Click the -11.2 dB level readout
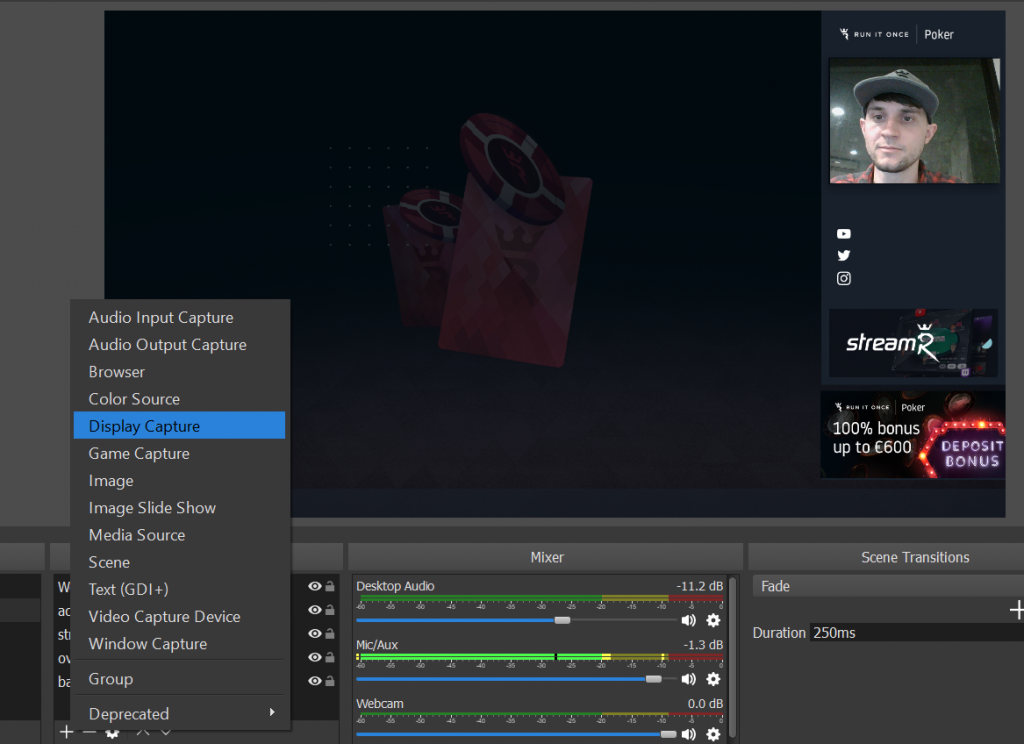This screenshot has width=1024, height=744. pos(699,586)
